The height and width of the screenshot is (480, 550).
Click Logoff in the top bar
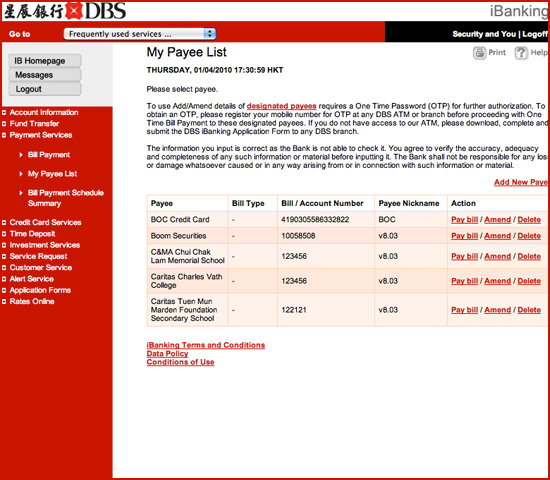click(x=535, y=34)
